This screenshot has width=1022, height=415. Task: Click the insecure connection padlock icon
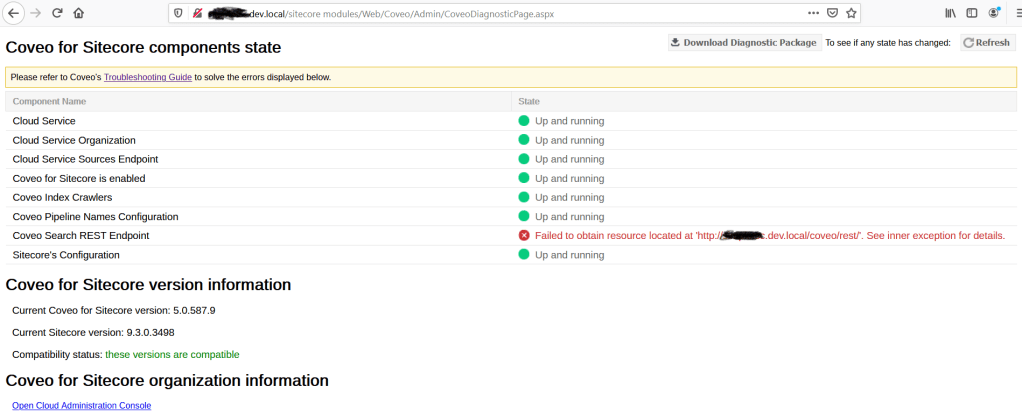click(x=197, y=13)
